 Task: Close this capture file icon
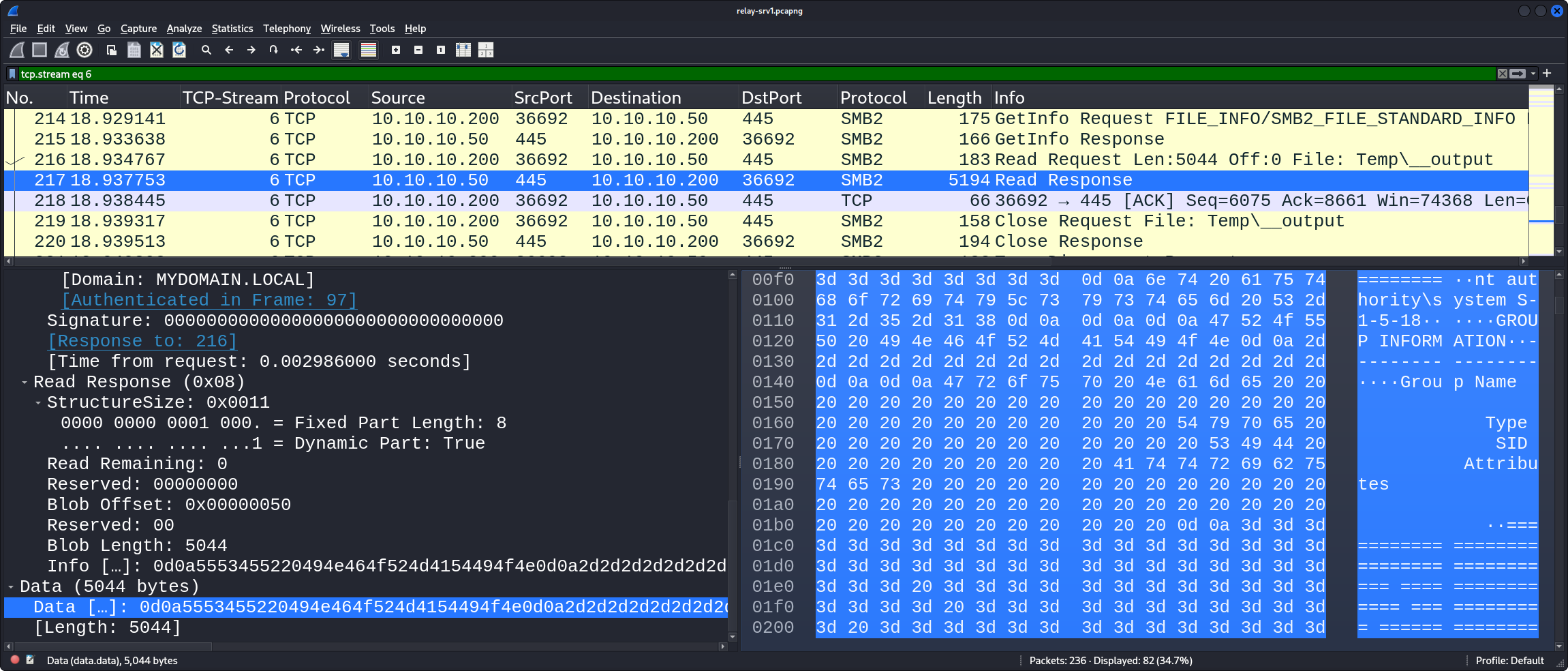(157, 50)
